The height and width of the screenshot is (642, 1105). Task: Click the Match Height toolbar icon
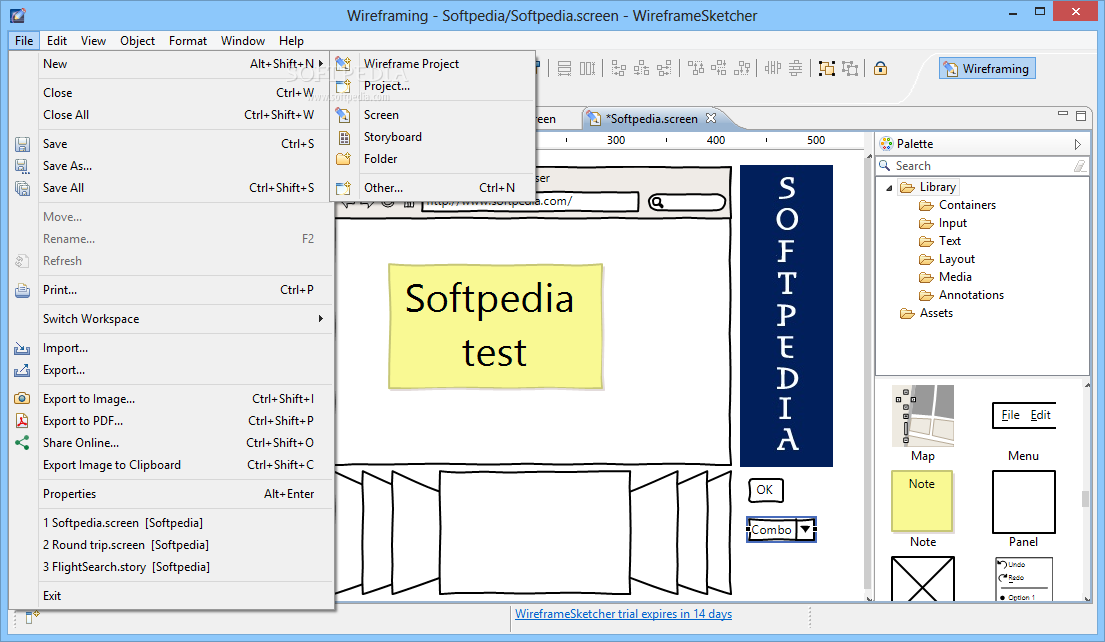[587, 68]
